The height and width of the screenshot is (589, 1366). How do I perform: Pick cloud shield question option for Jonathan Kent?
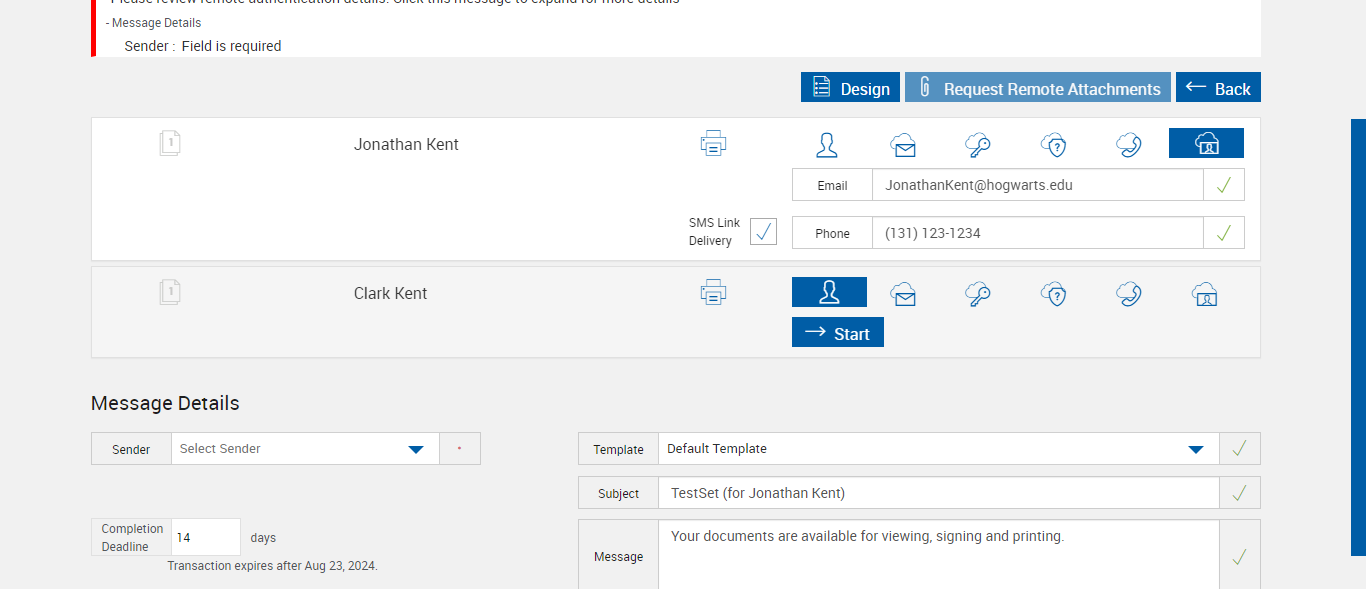pyautogui.click(x=1053, y=145)
